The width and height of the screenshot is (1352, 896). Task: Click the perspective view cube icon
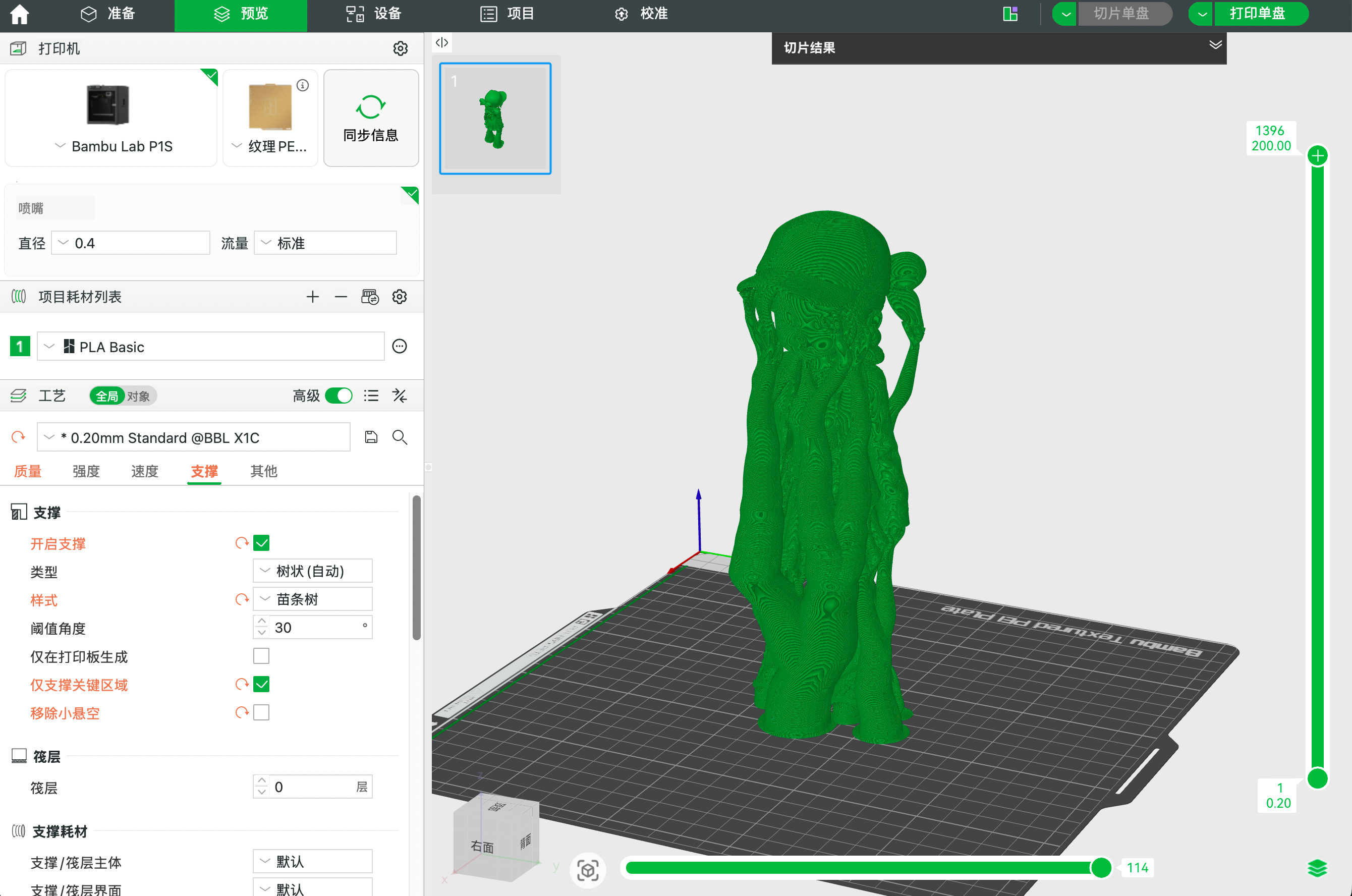587,870
